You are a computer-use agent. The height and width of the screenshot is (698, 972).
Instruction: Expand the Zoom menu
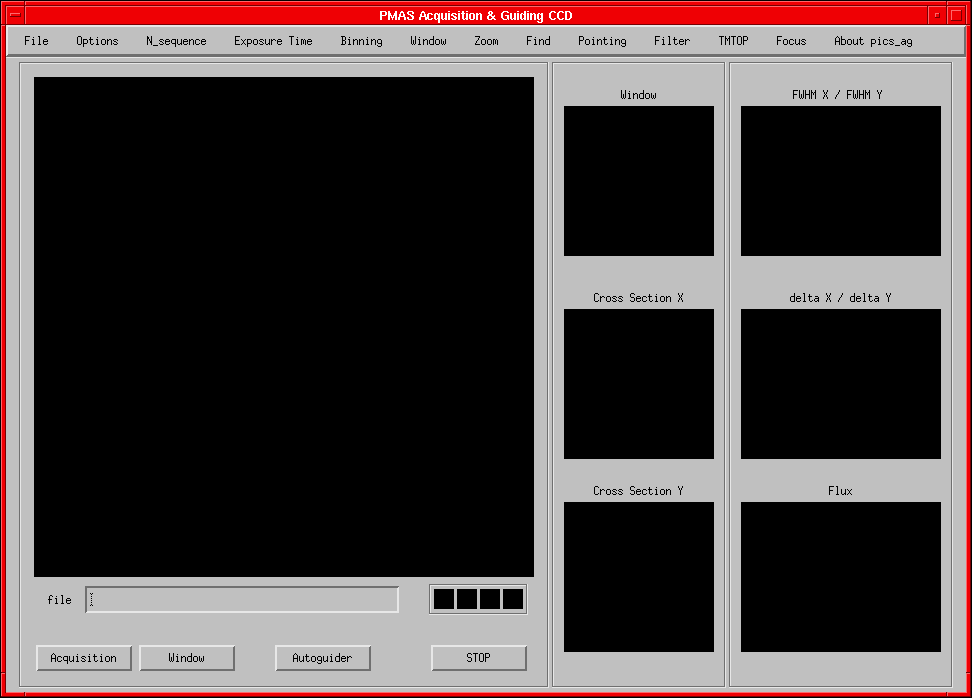pyautogui.click(x=486, y=41)
